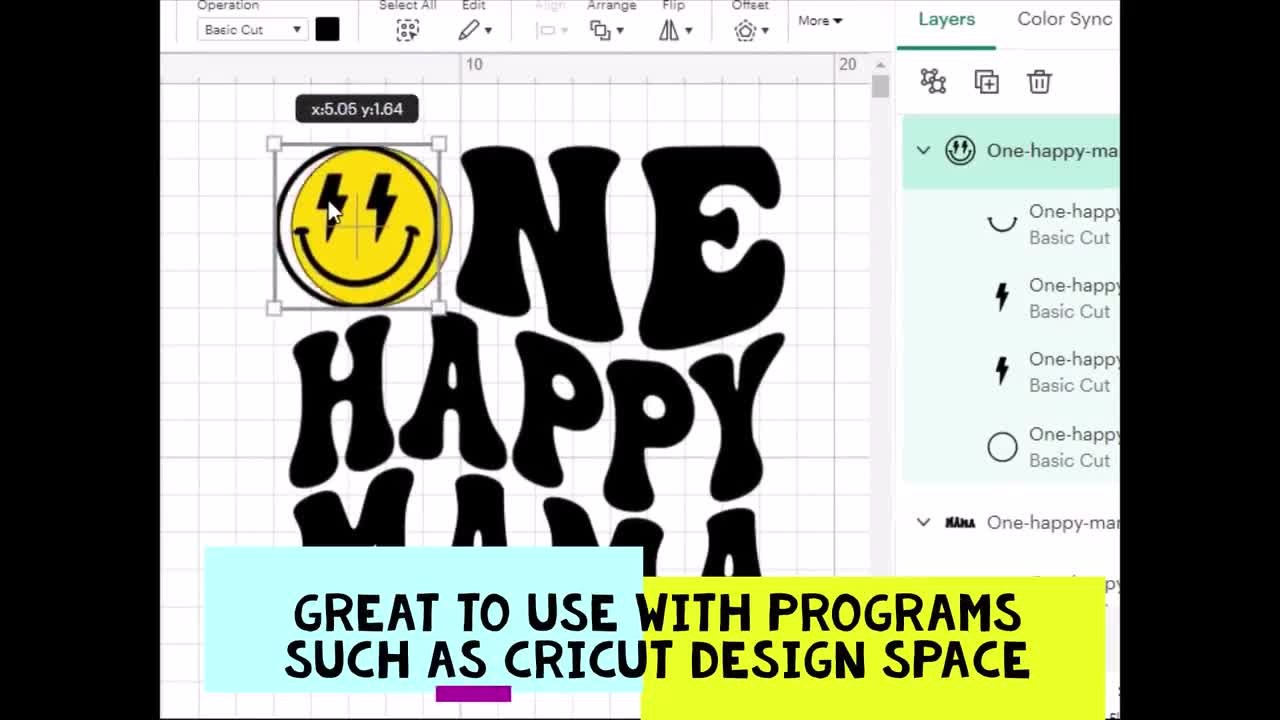The height and width of the screenshot is (720, 1280).
Task: Open the More menu
Action: click(x=820, y=20)
